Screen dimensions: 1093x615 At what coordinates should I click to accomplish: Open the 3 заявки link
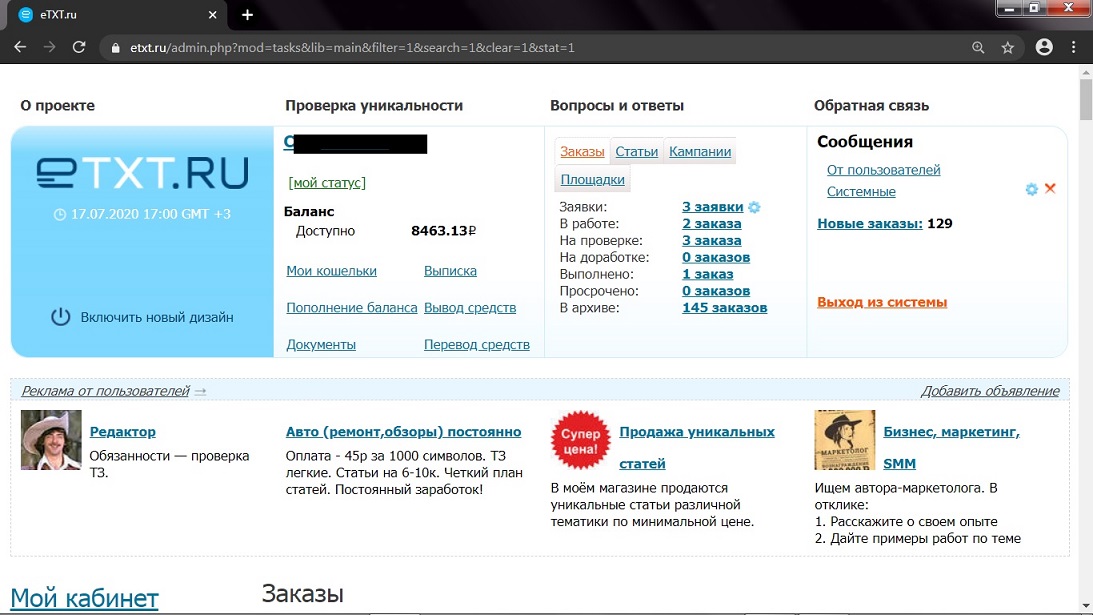(712, 206)
